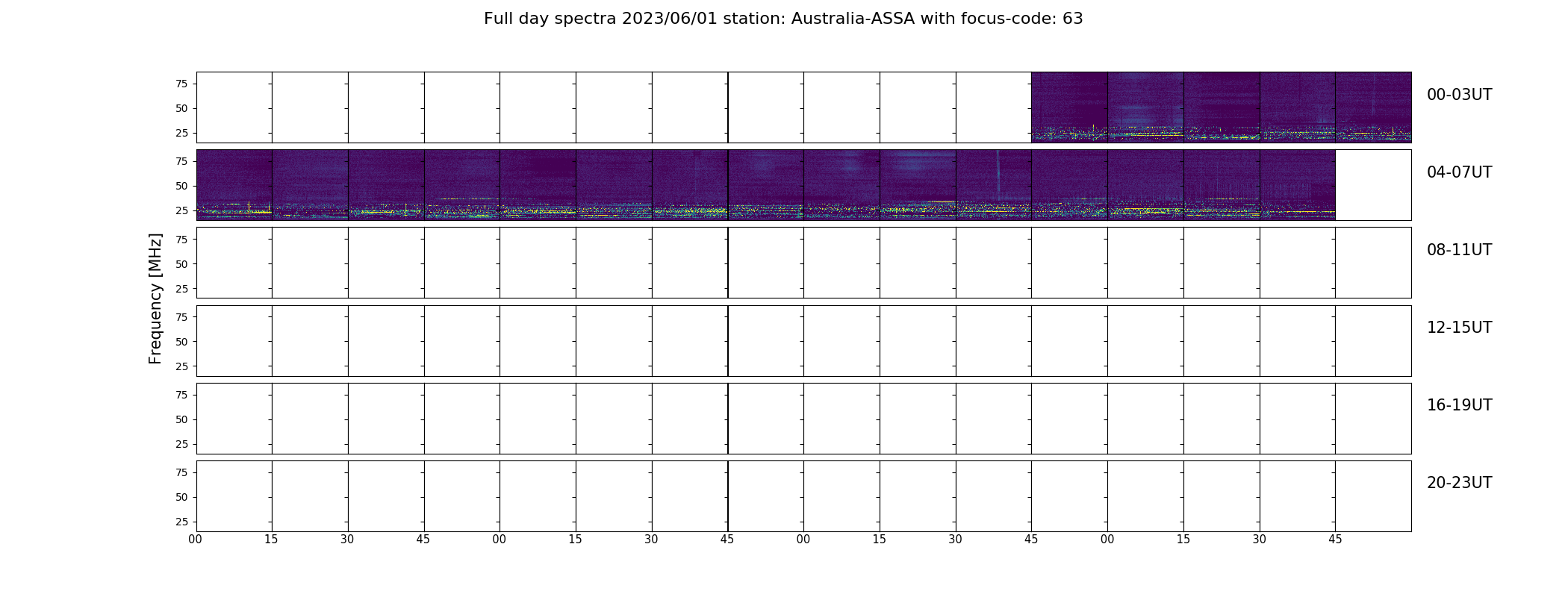
Task: Click the 50 tick label of the 12-15UT row
Action: [181, 342]
